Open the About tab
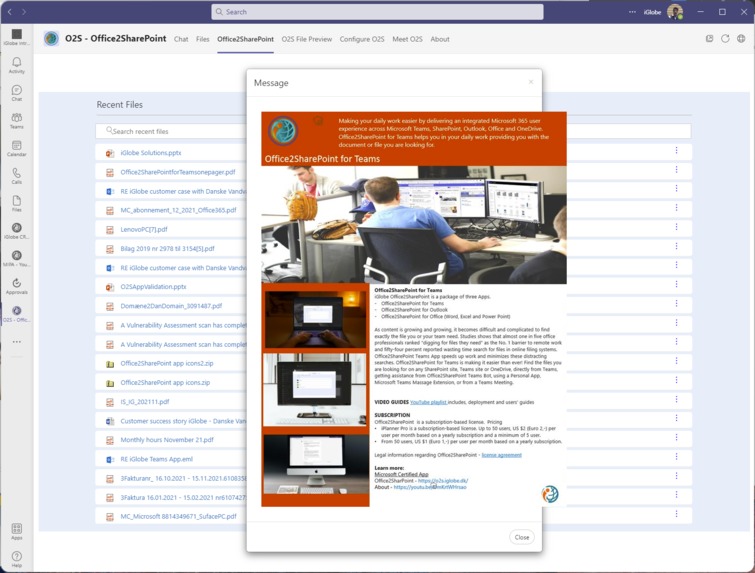Screen dimensions: 755x573 [x=440, y=39]
